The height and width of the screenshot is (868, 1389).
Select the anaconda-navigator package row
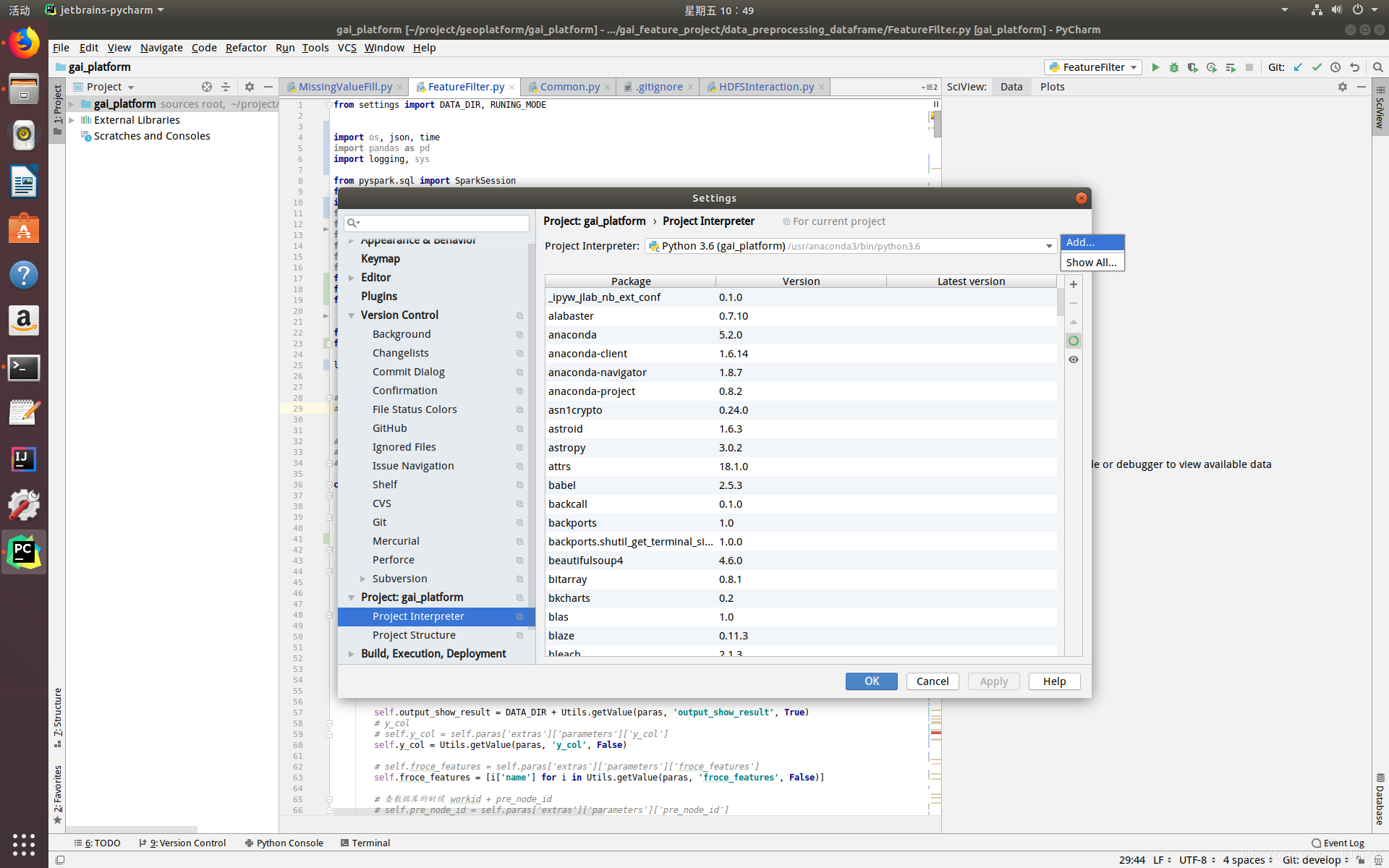tap(801, 373)
